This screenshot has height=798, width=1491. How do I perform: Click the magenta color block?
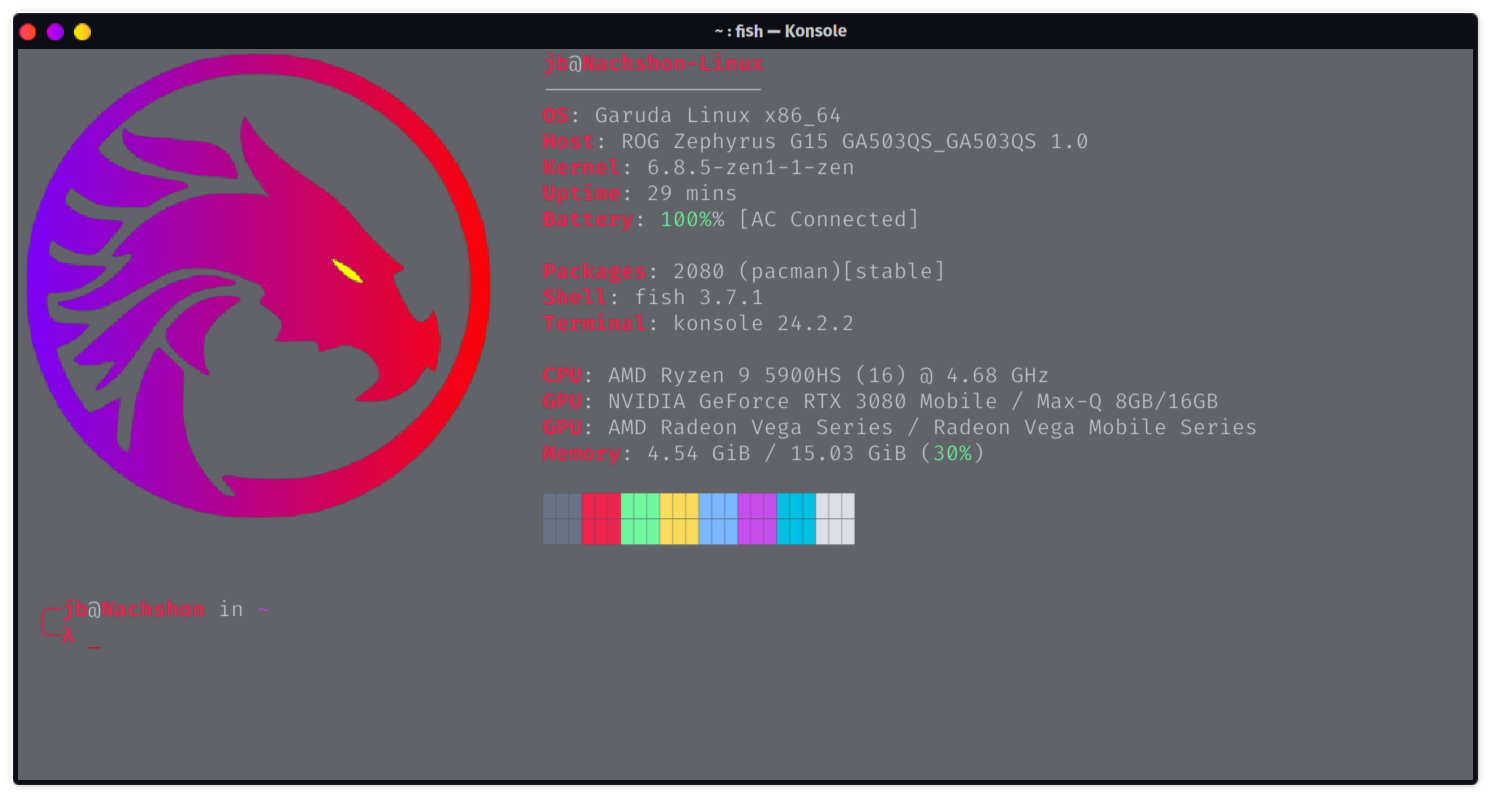point(757,518)
